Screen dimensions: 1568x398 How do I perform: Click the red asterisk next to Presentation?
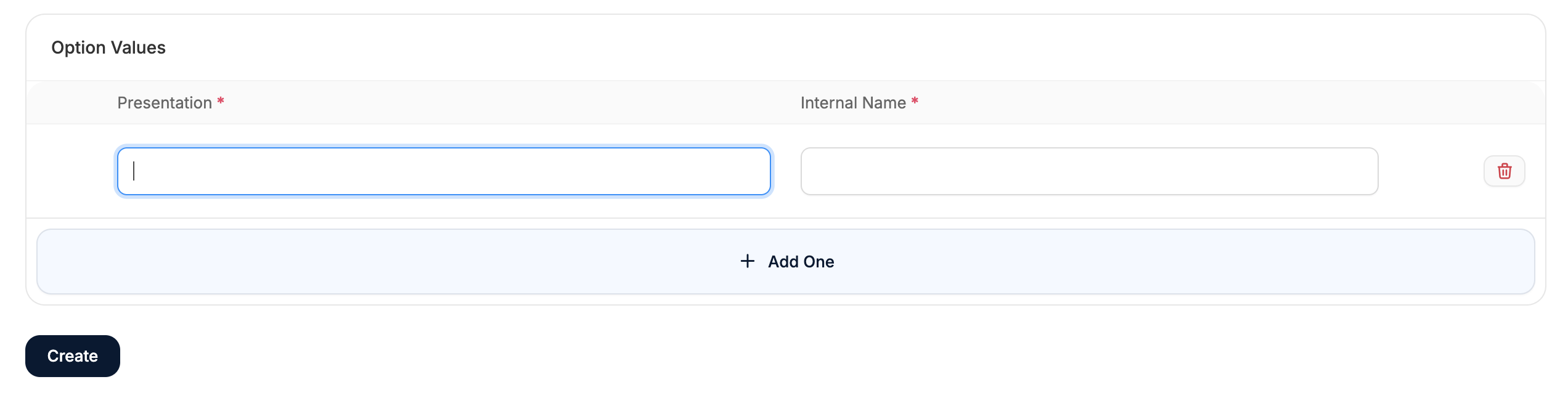tap(221, 100)
